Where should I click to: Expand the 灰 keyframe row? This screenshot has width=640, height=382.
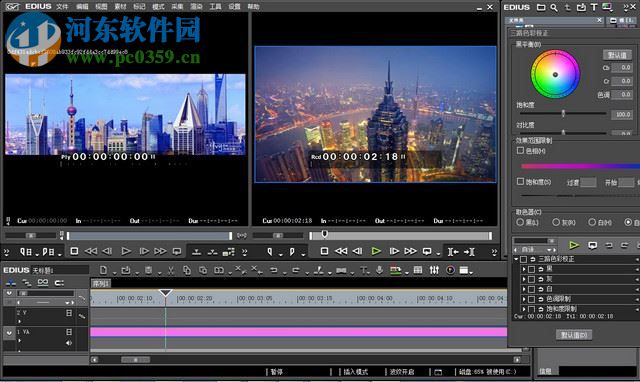(524, 279)
